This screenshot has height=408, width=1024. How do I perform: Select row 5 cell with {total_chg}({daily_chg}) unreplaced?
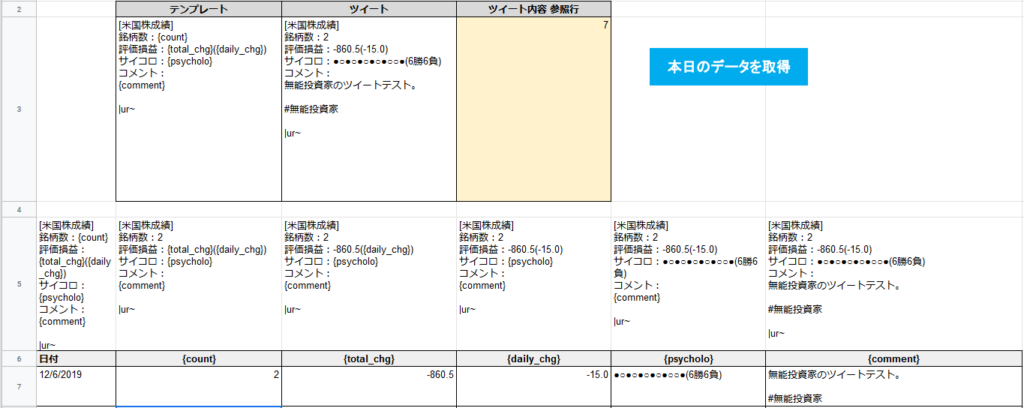(199, 284)
